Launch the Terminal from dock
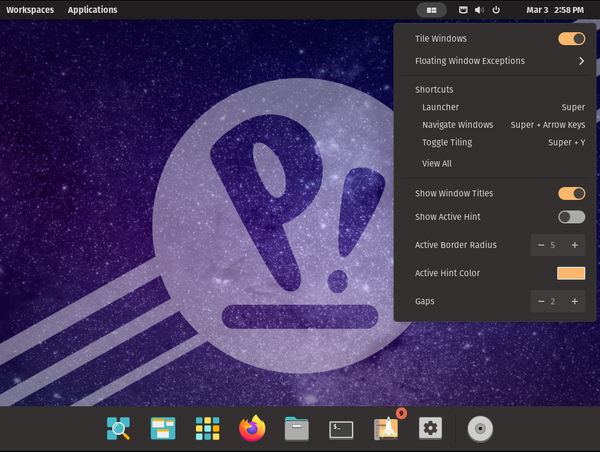Screen dimensions: 600x452 [341, 429]
